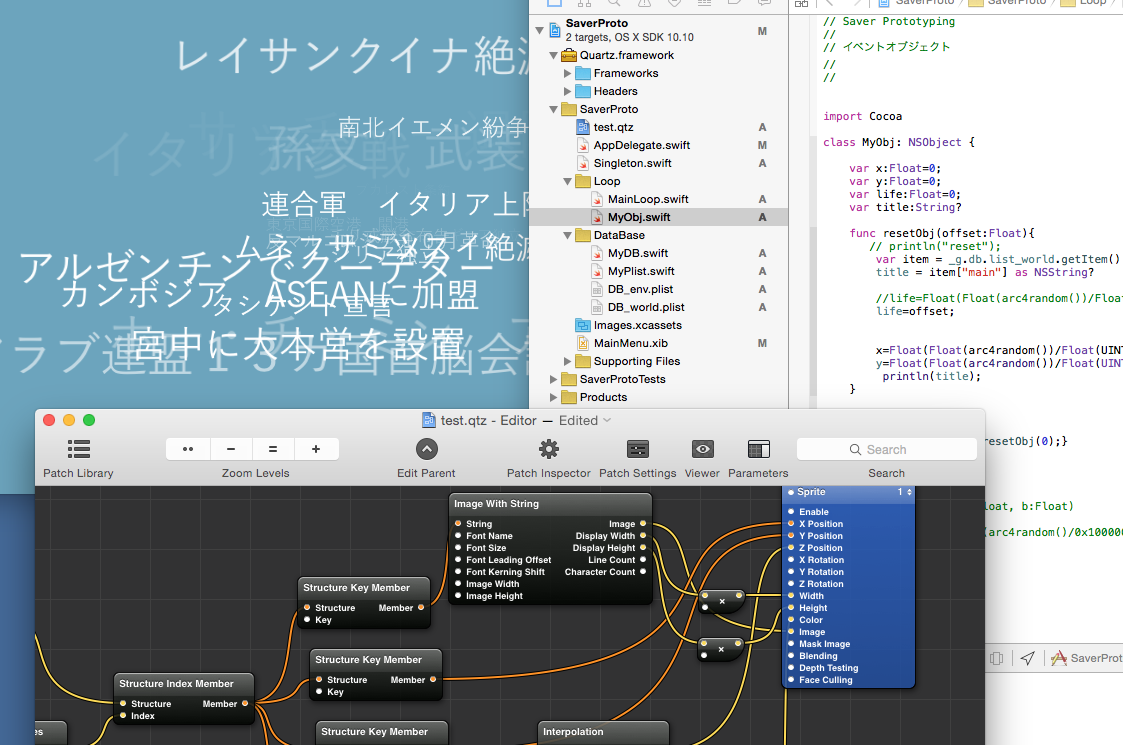Collapse the DataBase folder

(567, 235)
